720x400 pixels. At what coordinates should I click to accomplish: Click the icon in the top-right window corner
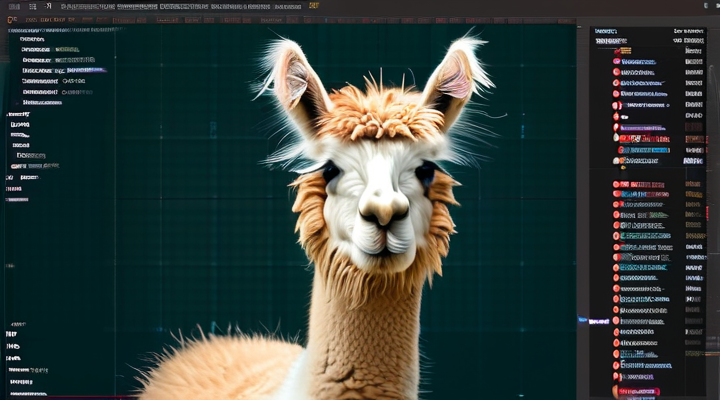tap(705, 6)
